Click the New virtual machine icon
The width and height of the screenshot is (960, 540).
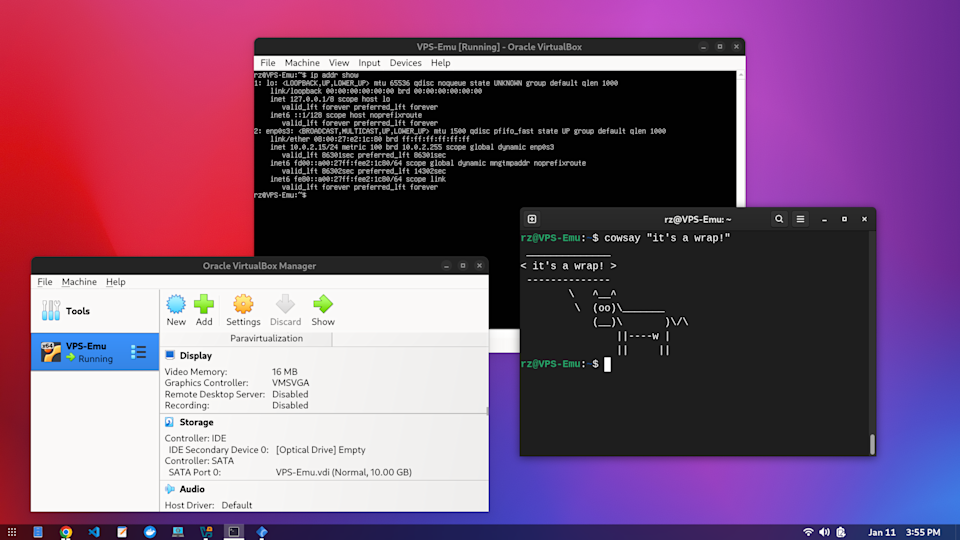click(176, 309)
